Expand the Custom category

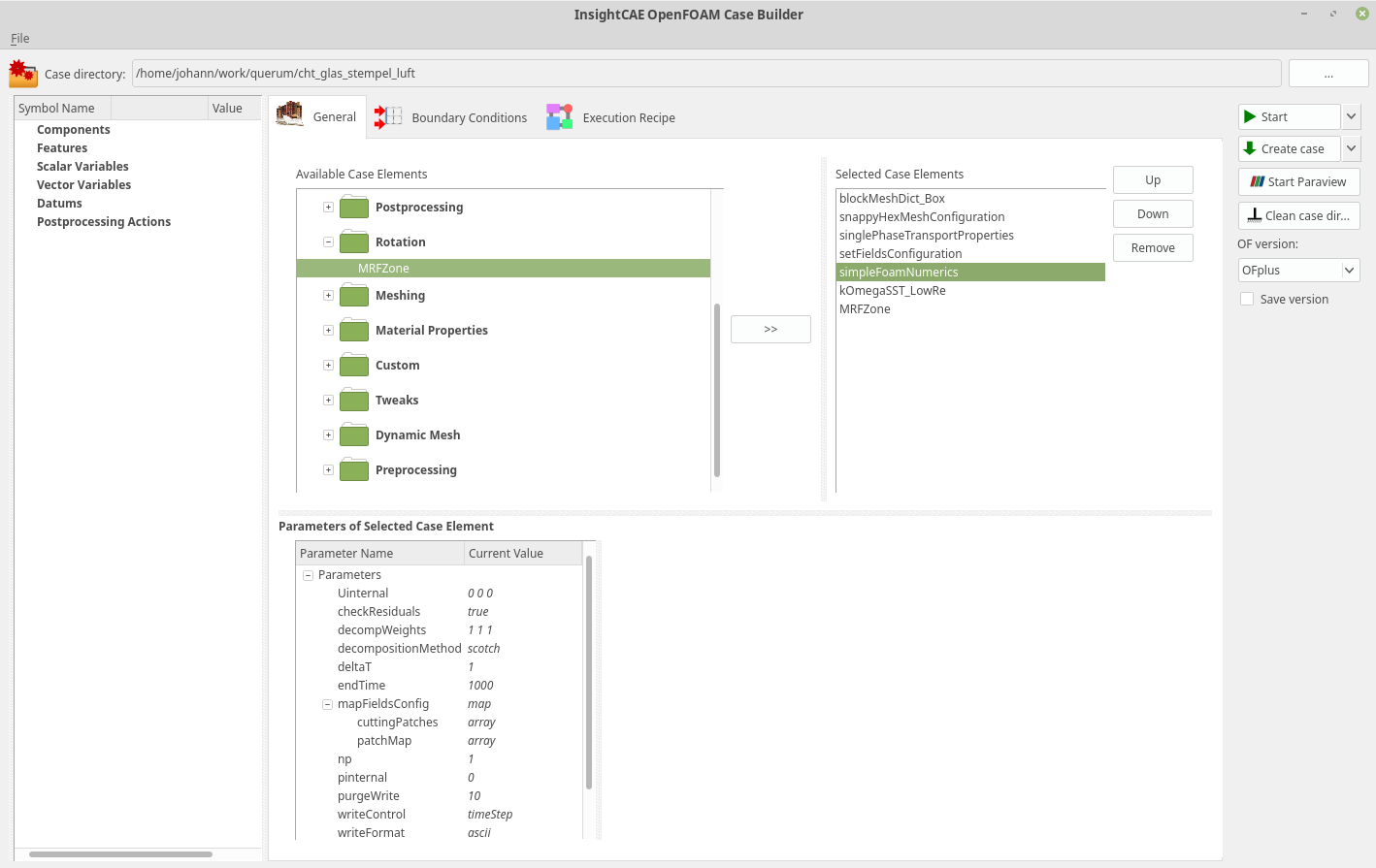click(328, 365)
